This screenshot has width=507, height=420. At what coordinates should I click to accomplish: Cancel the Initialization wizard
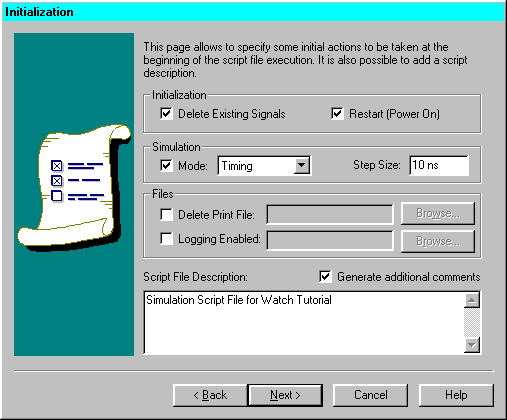370,395
